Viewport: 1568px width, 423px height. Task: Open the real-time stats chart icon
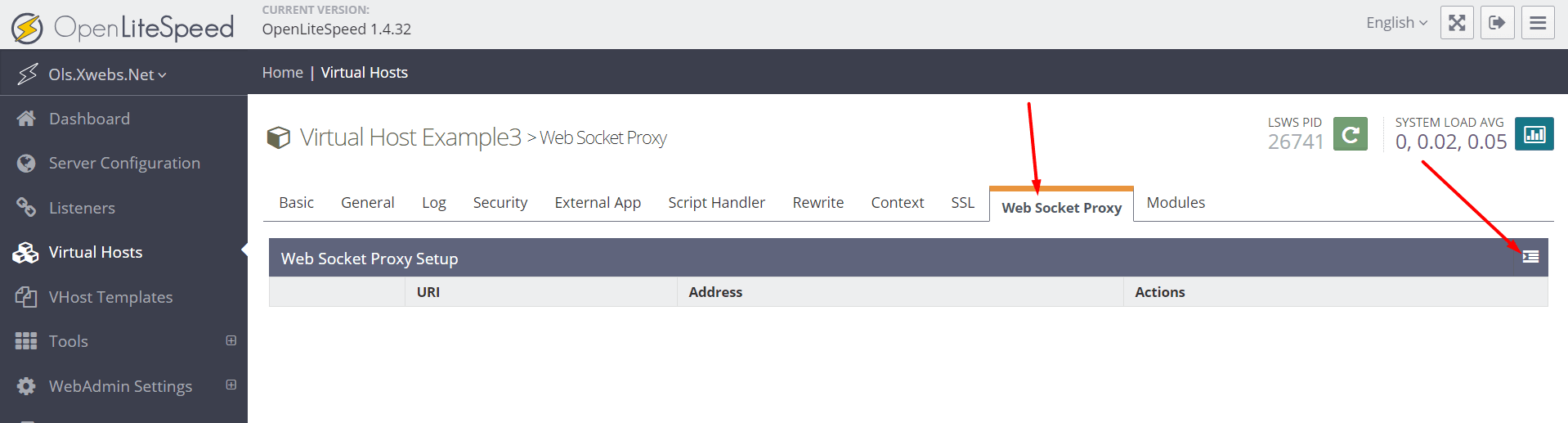[x=1534, y=134]
